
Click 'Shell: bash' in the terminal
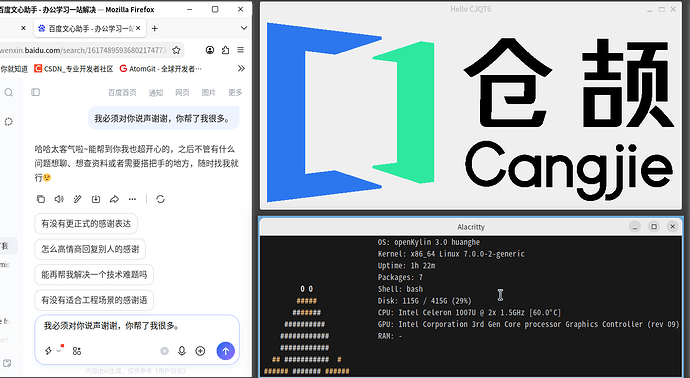pos(400,289)
